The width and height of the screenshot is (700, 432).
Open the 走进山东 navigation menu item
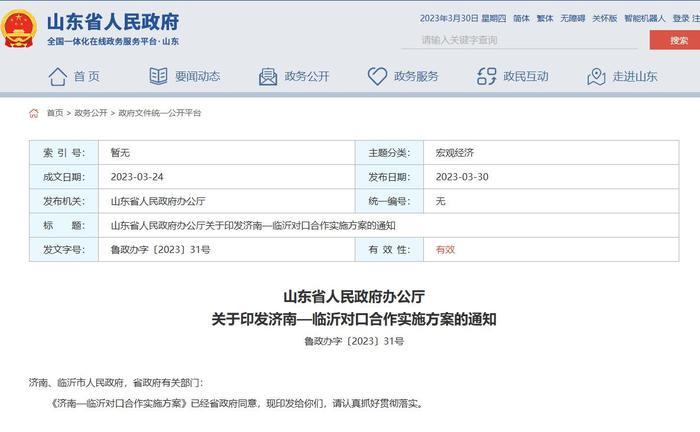[x=635, y=76]
